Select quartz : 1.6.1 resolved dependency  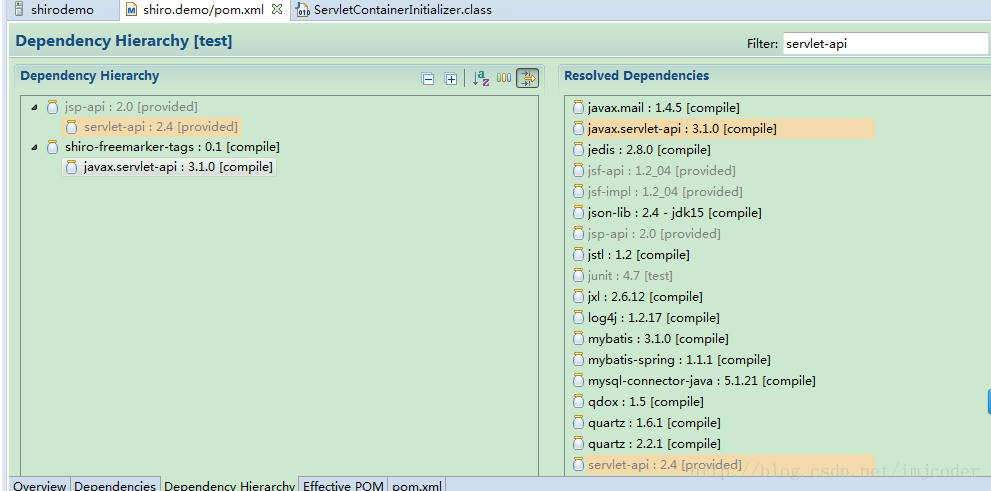pos(654,422)
